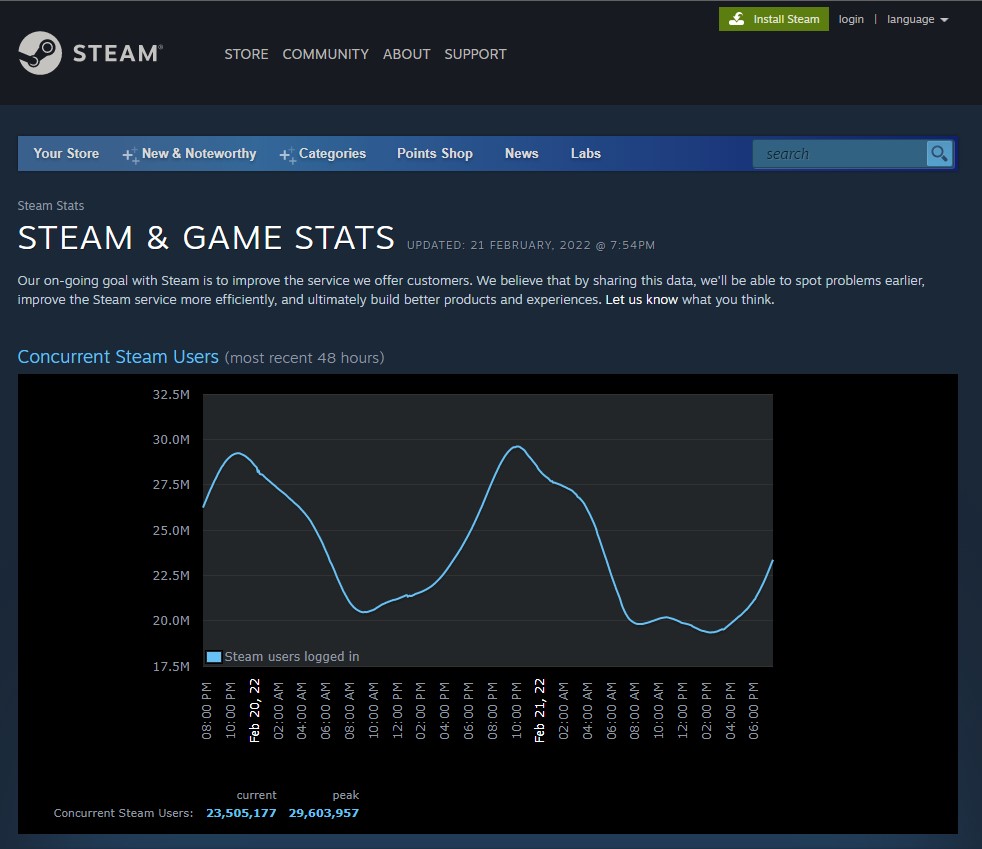Open the language dropdown
The height and width of the screenshot is (849, 982).
(x=917, y=19)
